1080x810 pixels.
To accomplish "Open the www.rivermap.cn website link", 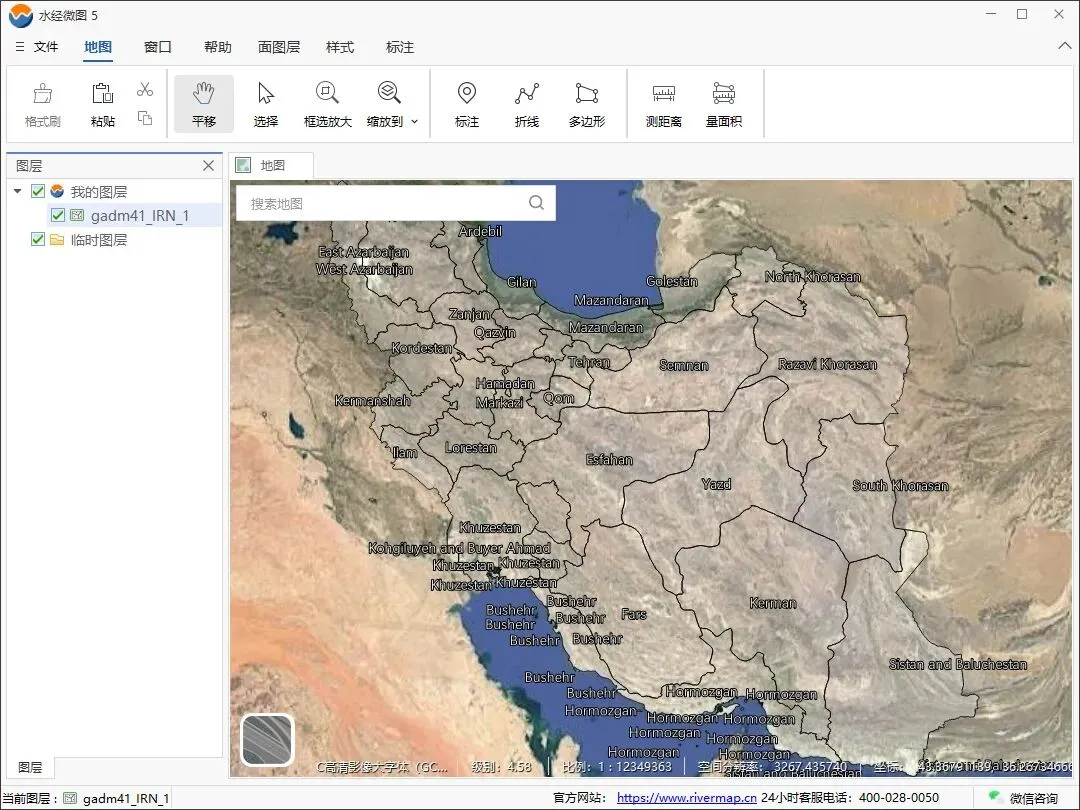I will pos(686,798).
